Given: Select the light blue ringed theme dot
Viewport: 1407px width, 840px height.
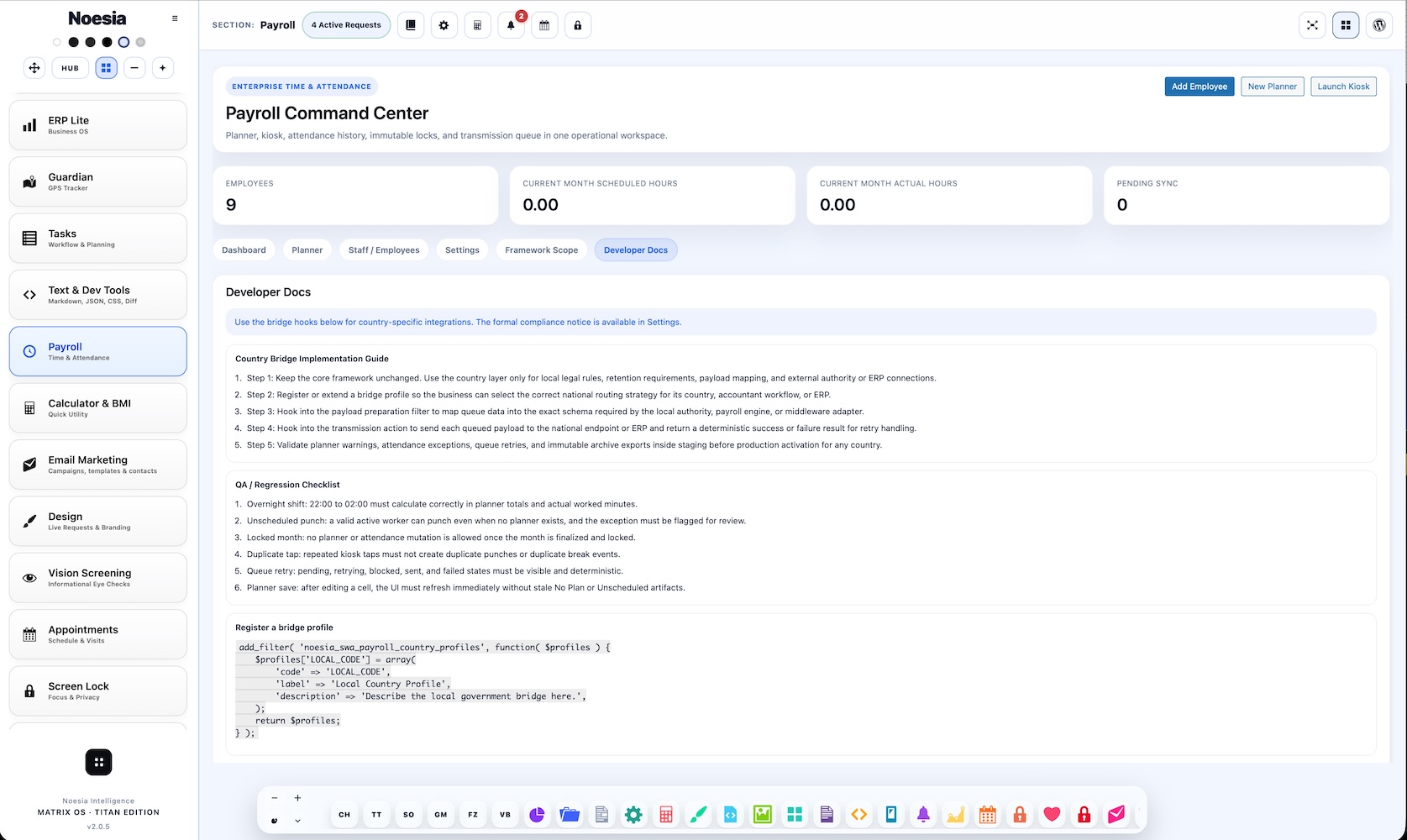Looking at the screenshot, I should [123, 42].
